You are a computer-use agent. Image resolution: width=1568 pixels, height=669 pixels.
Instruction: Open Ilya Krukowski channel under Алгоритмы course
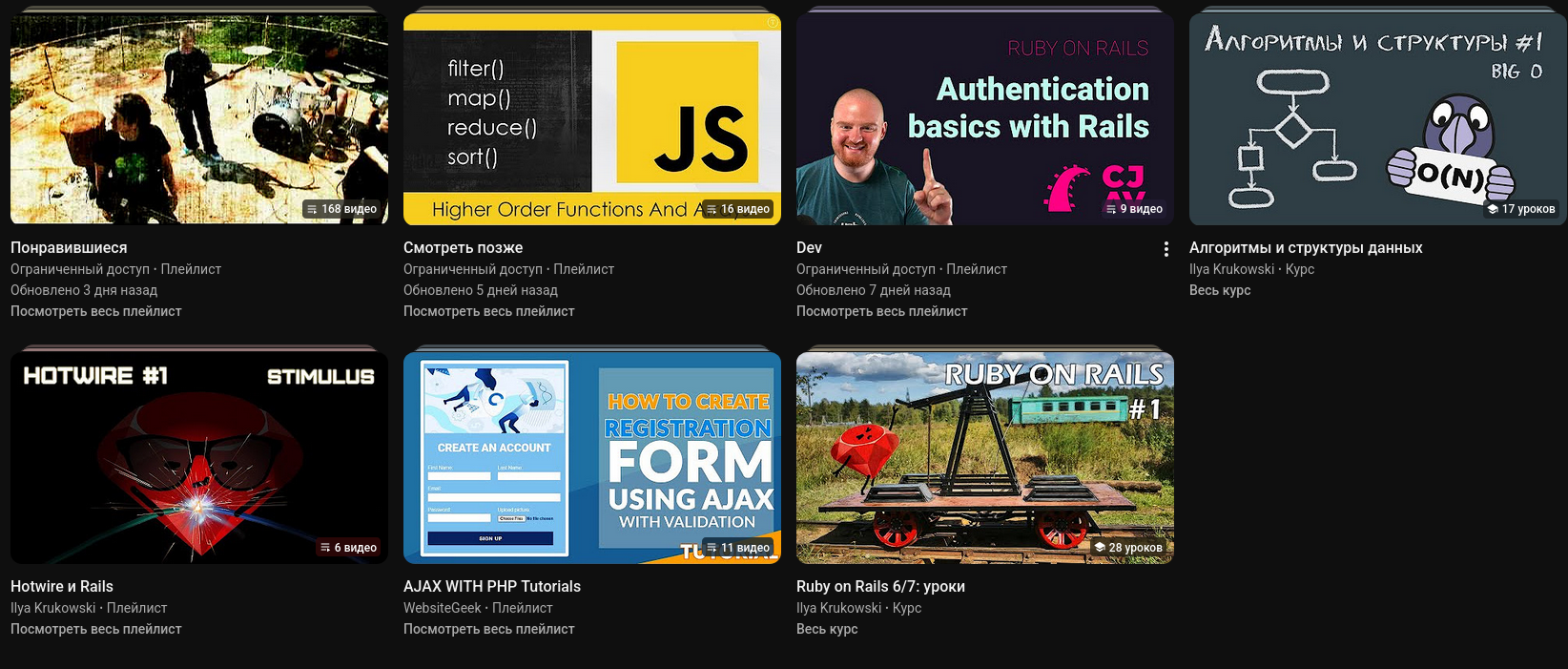(1231, 269)
